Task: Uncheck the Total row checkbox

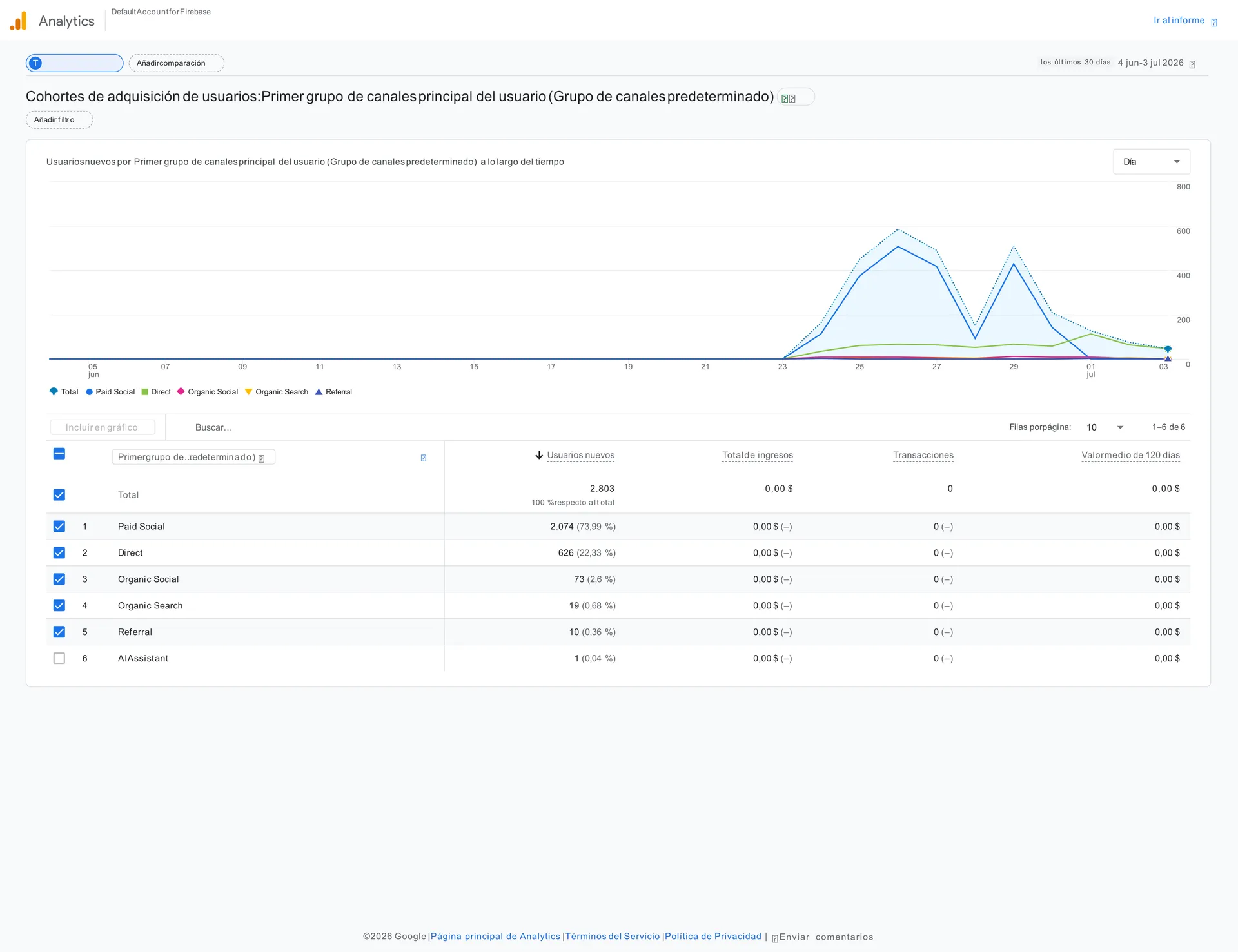Action: pos(59,495)
